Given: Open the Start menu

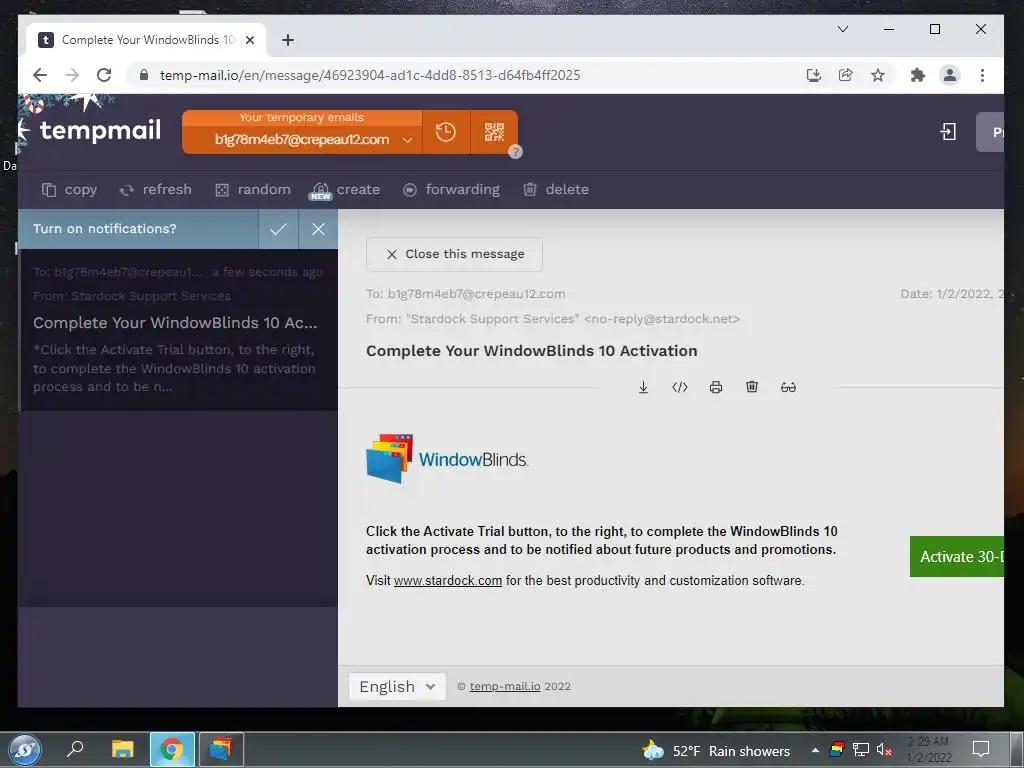Looking at the screenshot, I should [25, 750].
